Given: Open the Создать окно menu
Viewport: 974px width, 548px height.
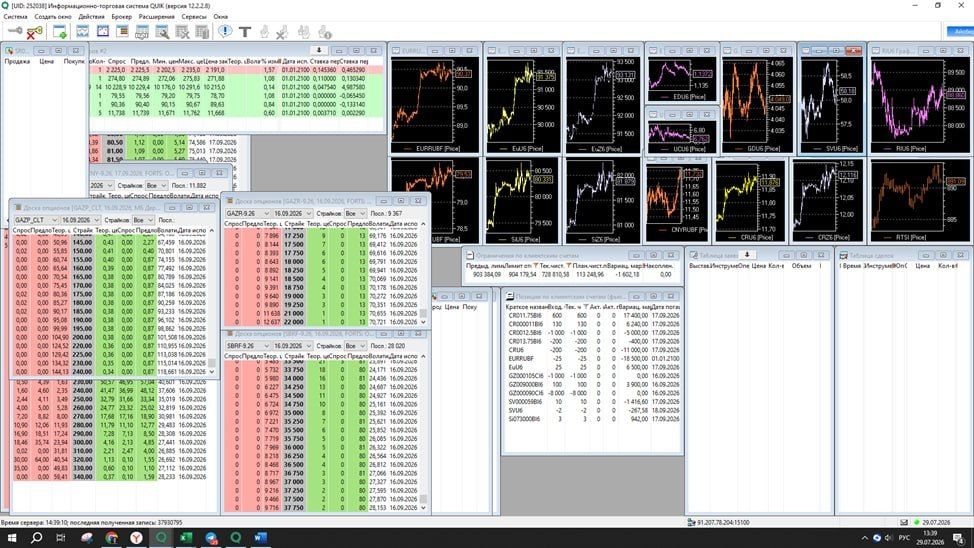Looking at the screenshot, I should click(x=53, y=17).
